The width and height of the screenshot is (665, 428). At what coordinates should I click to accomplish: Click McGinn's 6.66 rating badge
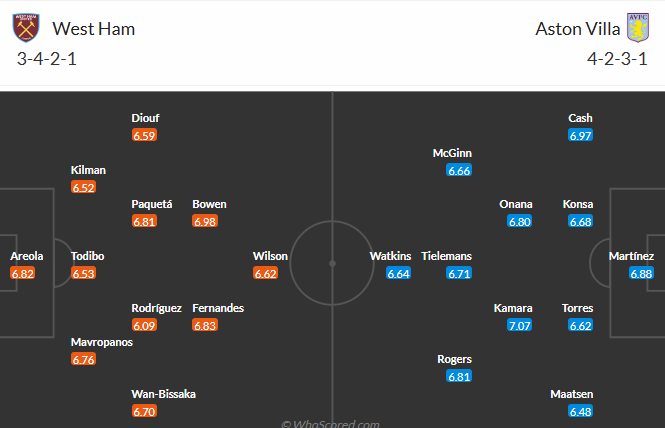pos(459,170)
